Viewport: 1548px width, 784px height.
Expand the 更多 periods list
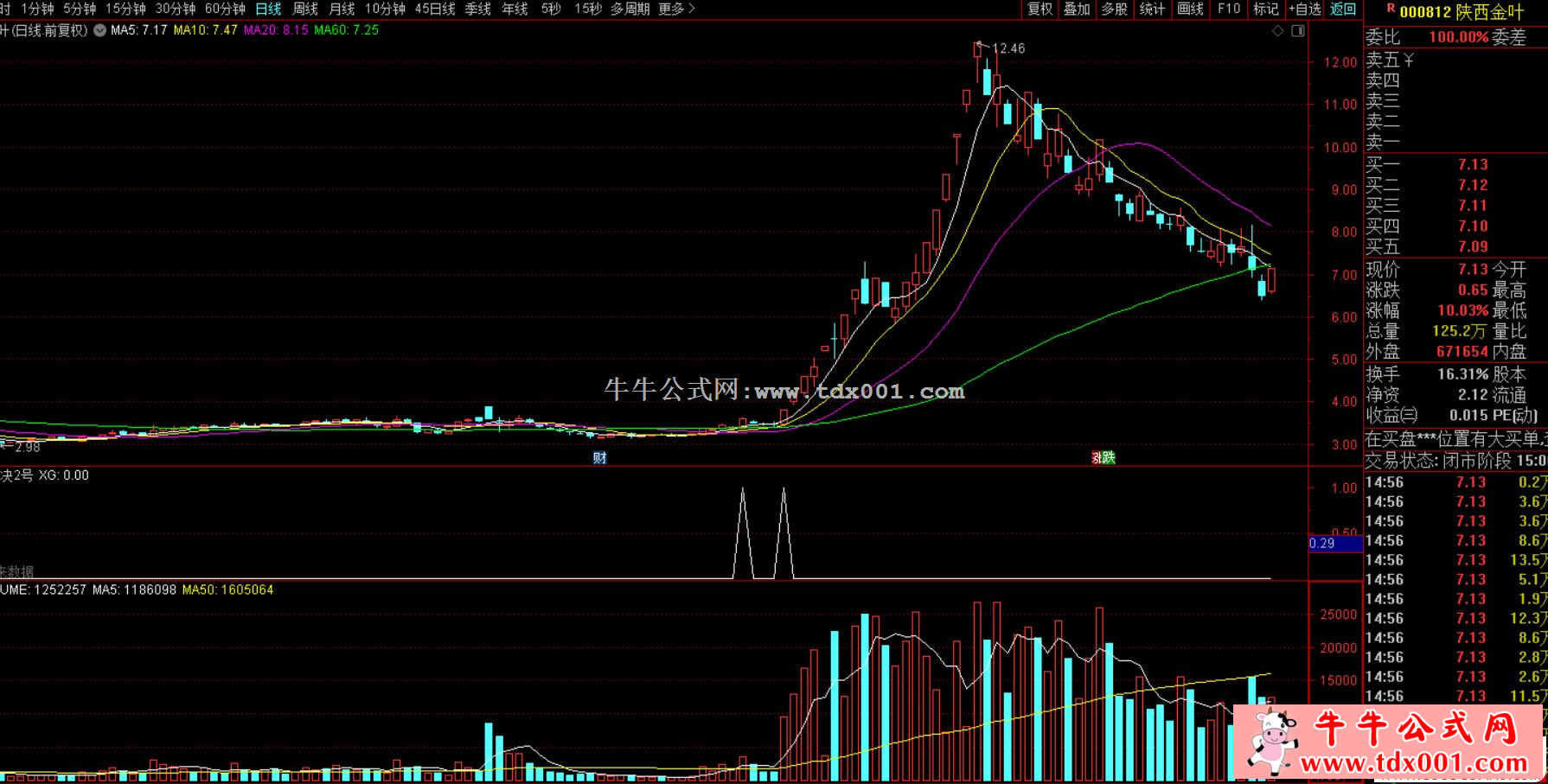coord(676,9)
